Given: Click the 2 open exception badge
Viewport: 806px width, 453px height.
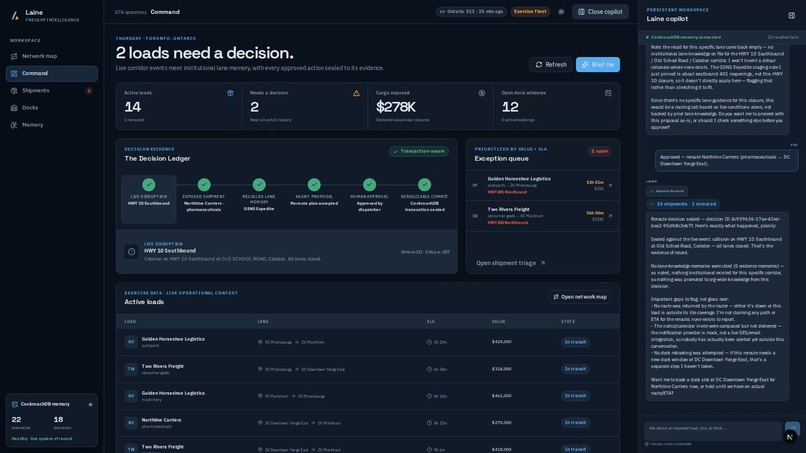Looking at the screenshot, I should click(599, 151).
